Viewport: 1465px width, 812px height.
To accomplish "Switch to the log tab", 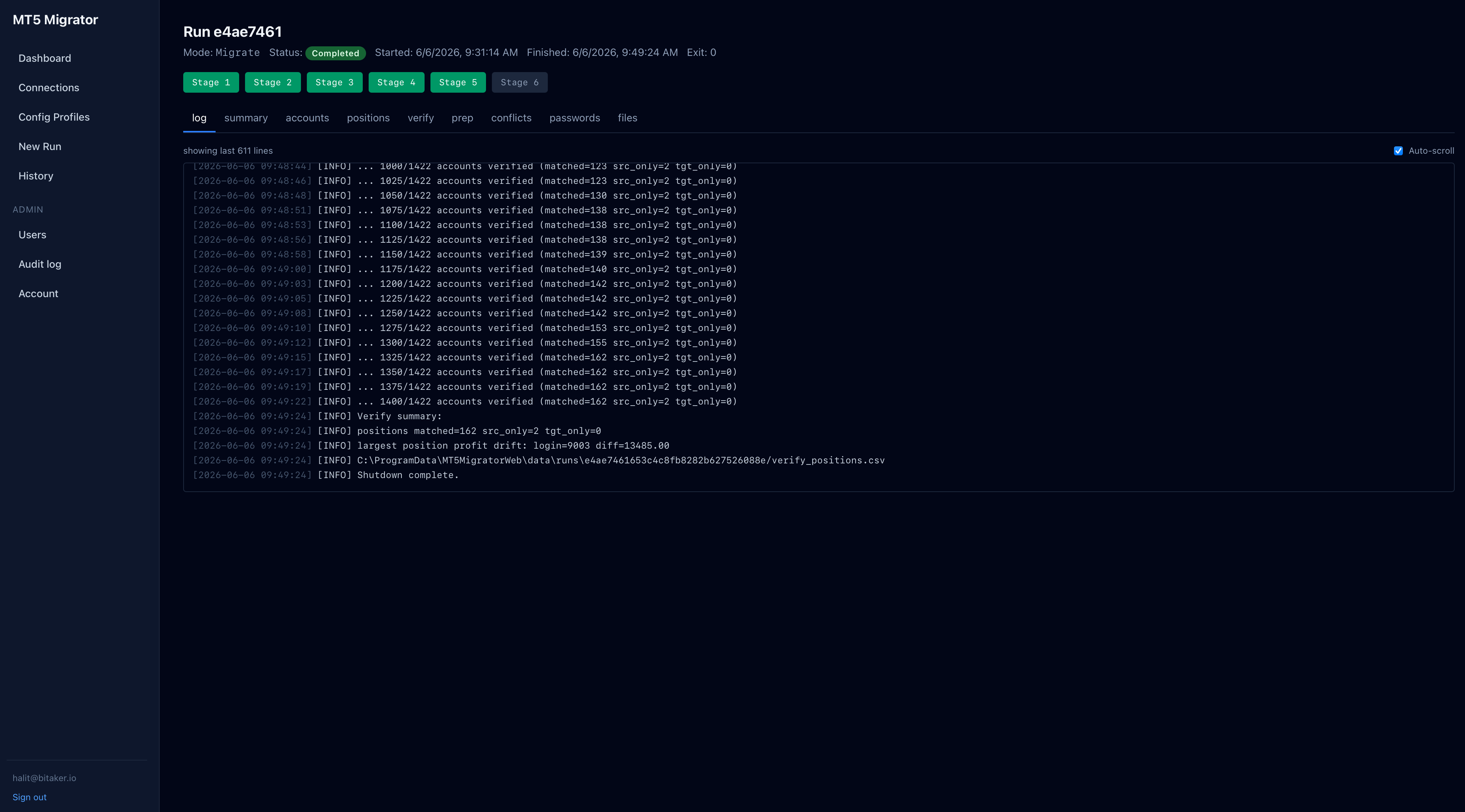I will click(199, 118).
